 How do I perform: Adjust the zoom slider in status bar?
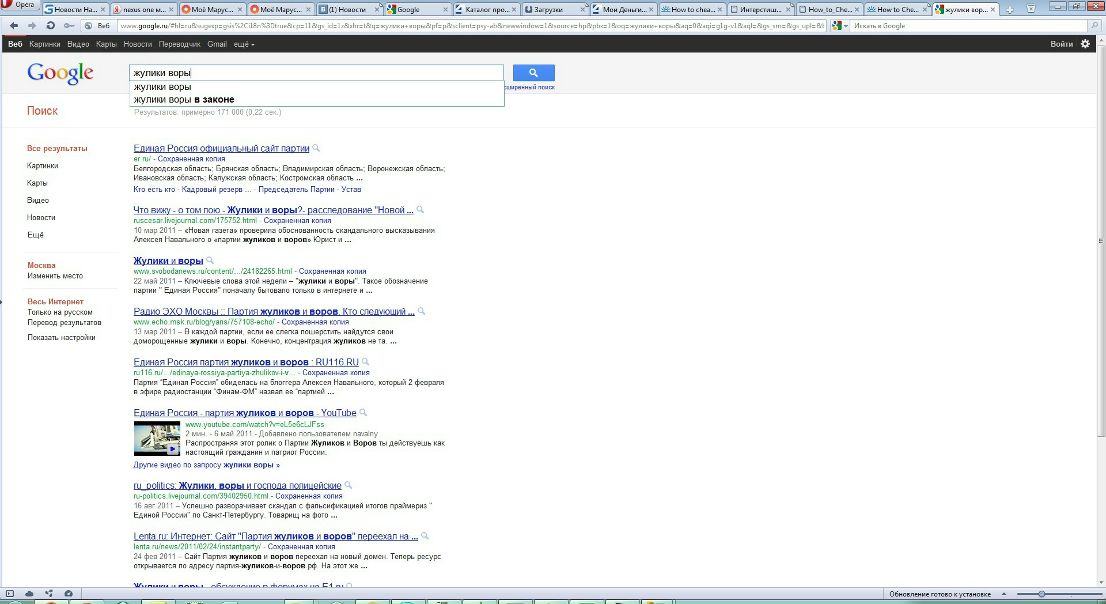(x=1042, y=594)
